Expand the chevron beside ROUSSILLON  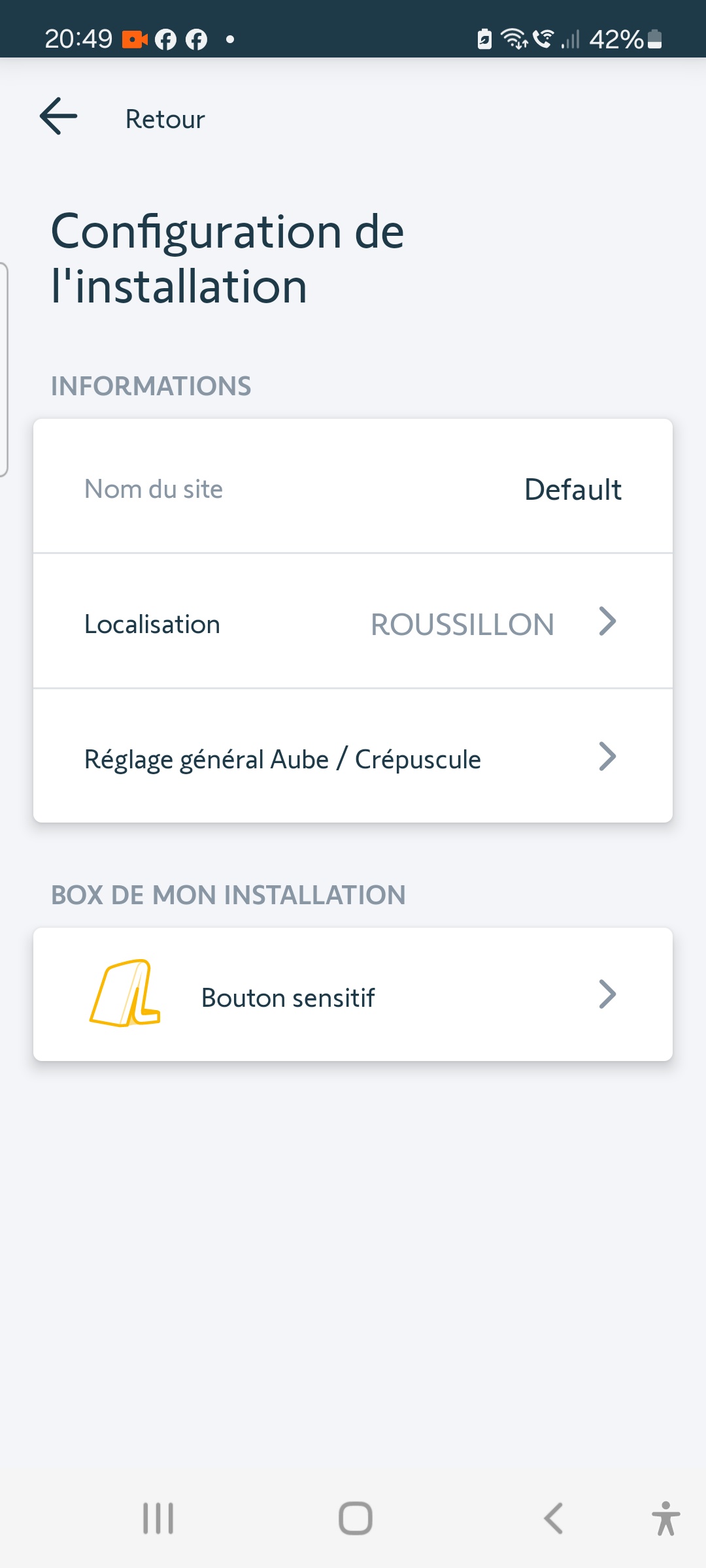tap(607, 621)
